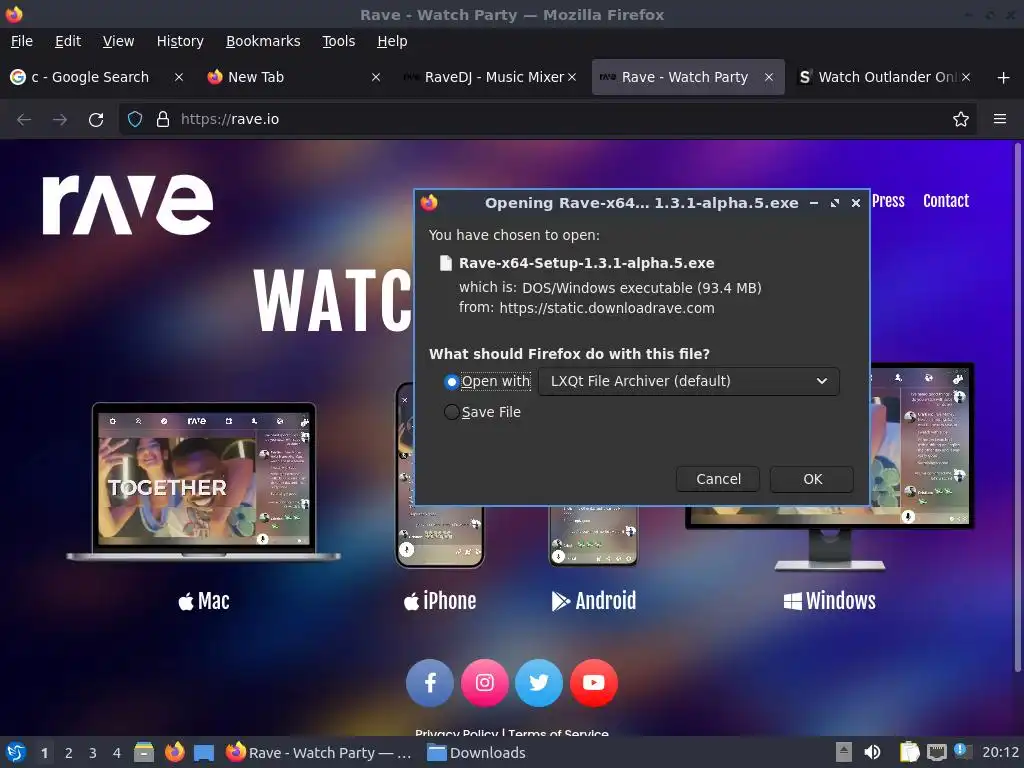Expand the LXQt File Archiver application dropdown

click(x=689, y=381)
